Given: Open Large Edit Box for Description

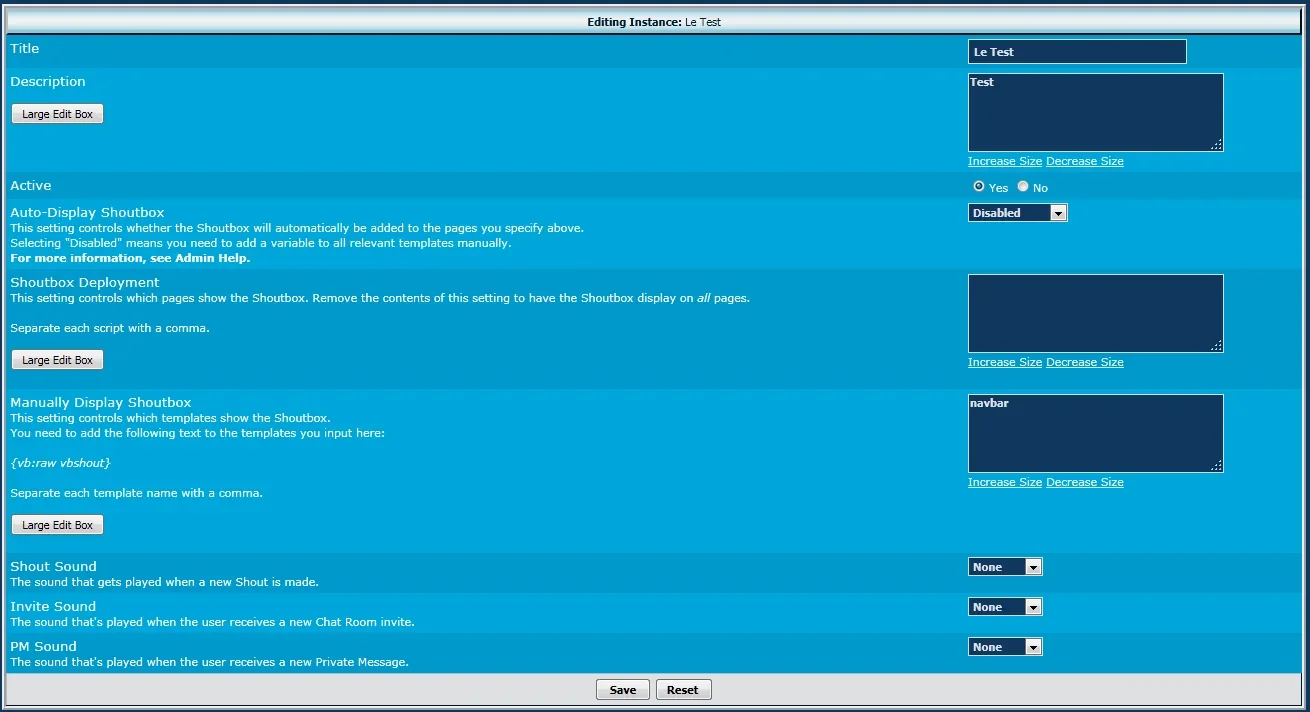Looking at the screenshot, I should point(57,114).
